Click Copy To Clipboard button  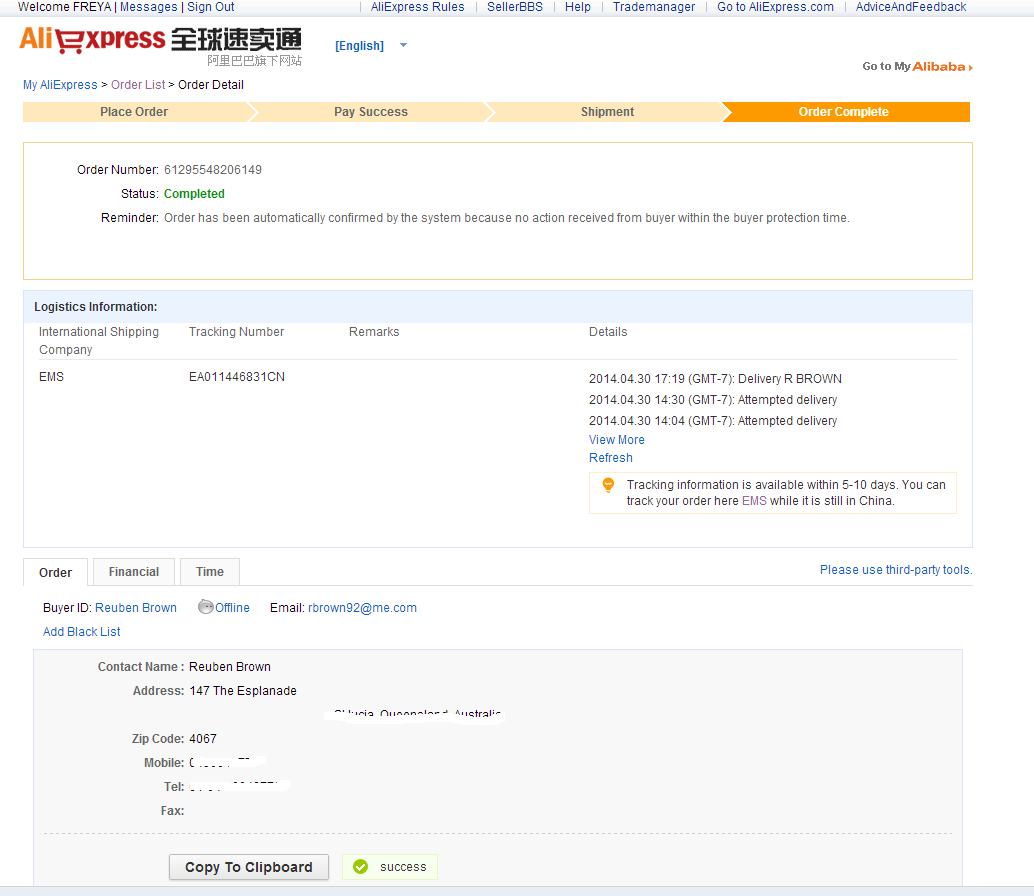click(249, 867)
